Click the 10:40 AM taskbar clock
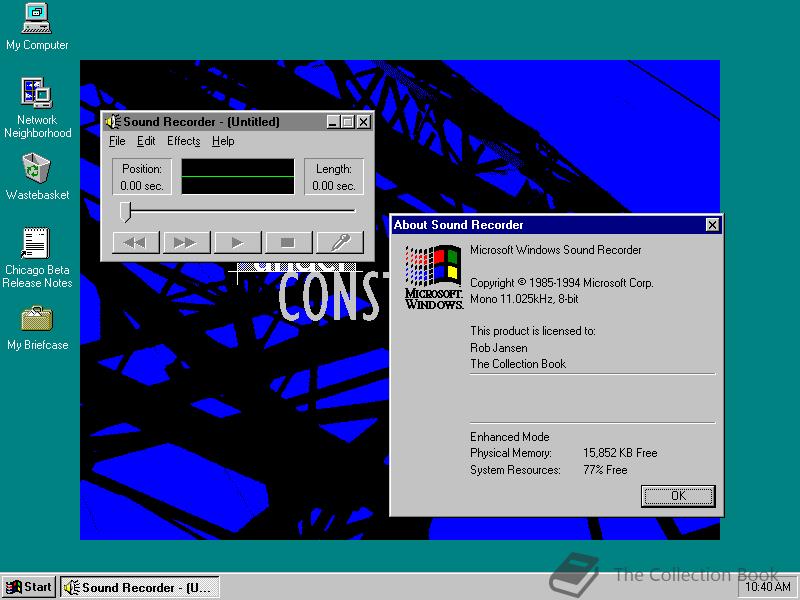Image resolution: width=800 pixels, height=600 pixels. pos(768,587)
